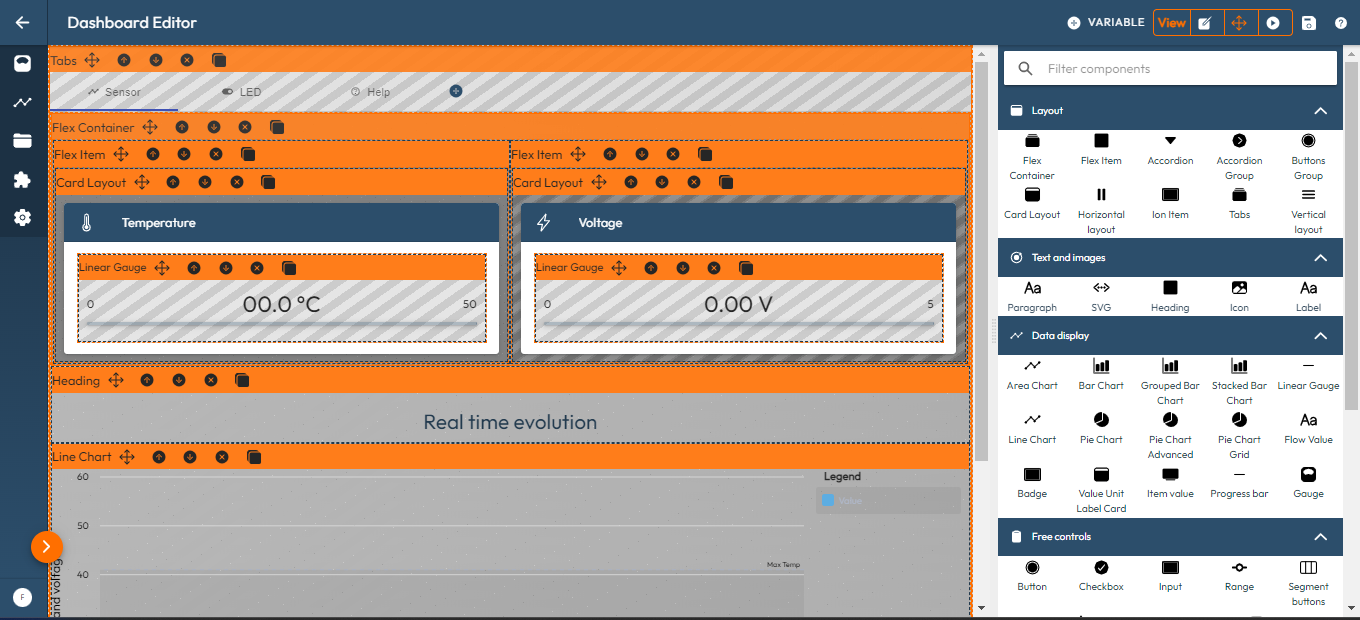Go back using the arrow button
The height and width of the screenshot is (620, 1360).
[23, 23]
